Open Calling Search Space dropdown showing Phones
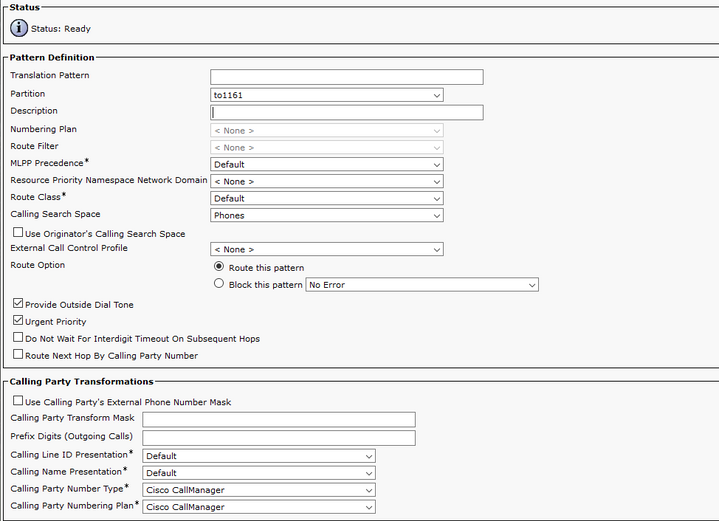 click(327, 215)
